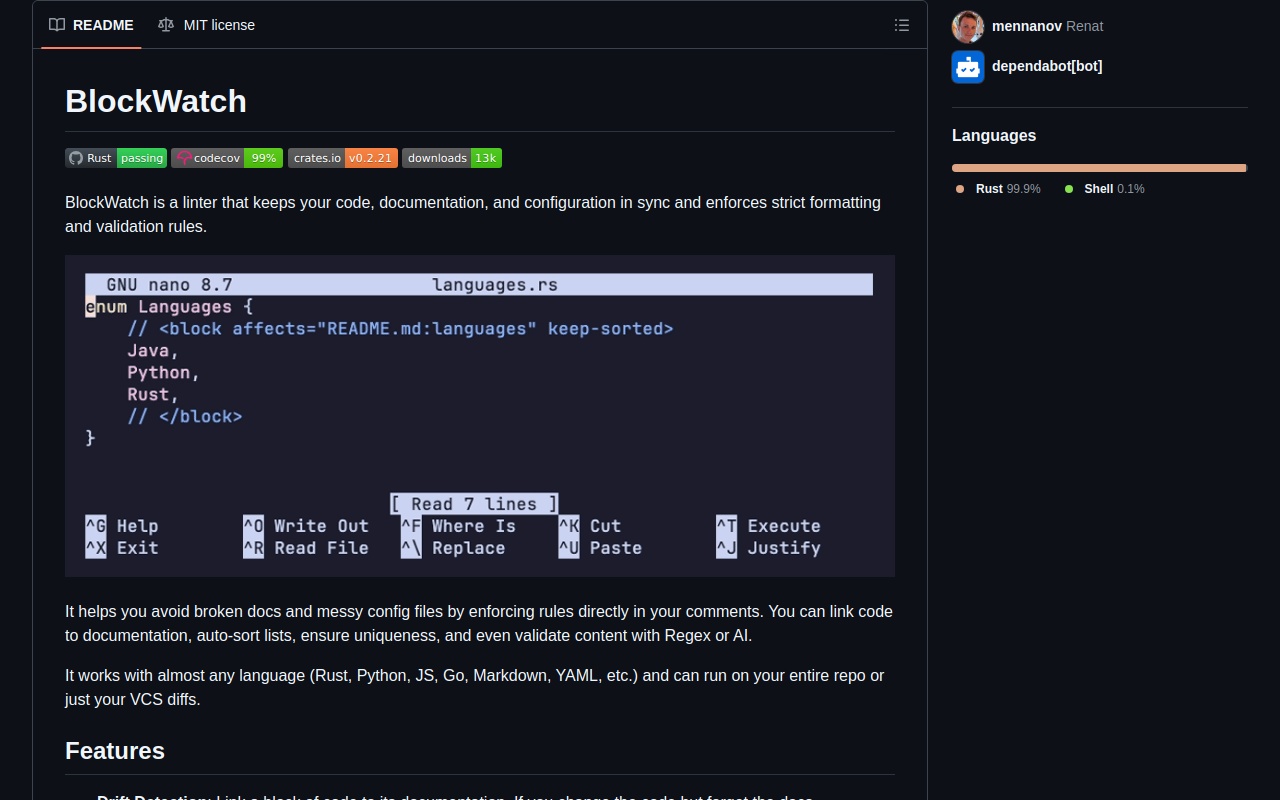Open contributor link dependabot[bot]

click(x=1047, y=66)
